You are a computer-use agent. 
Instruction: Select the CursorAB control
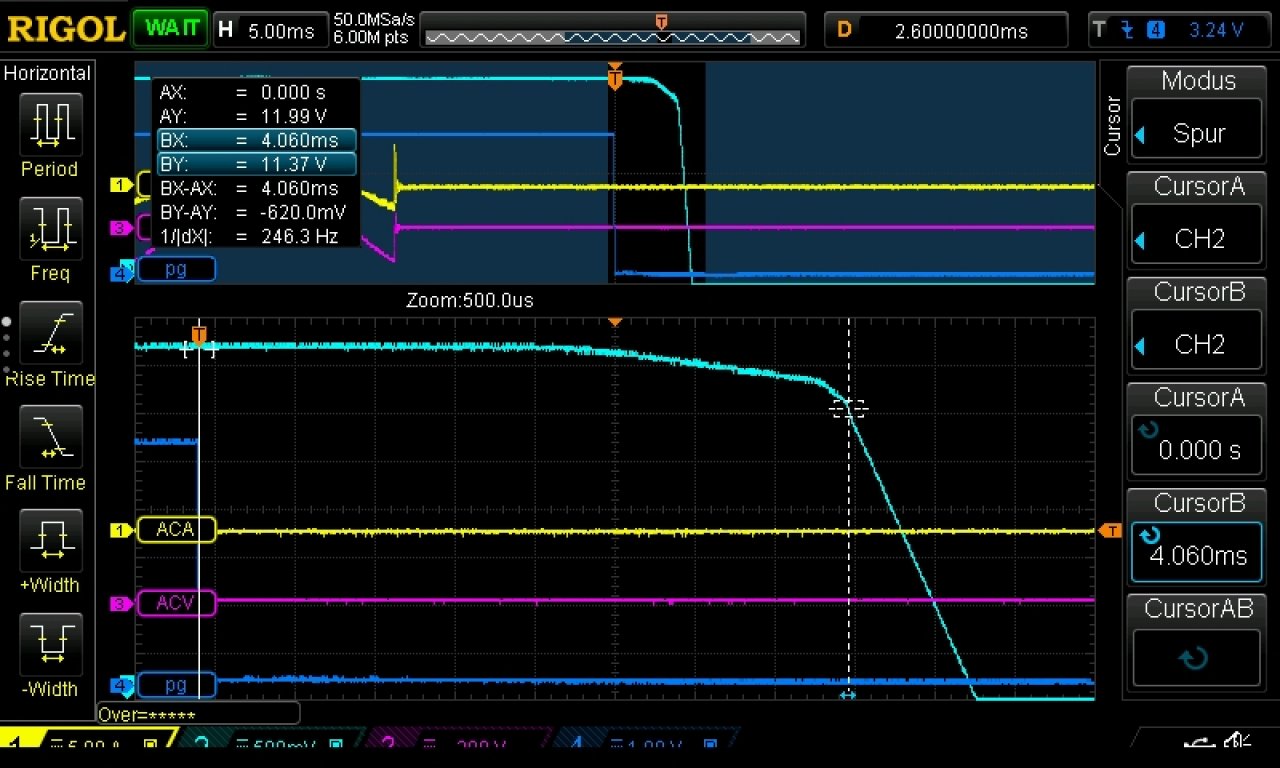point(1196,659)
